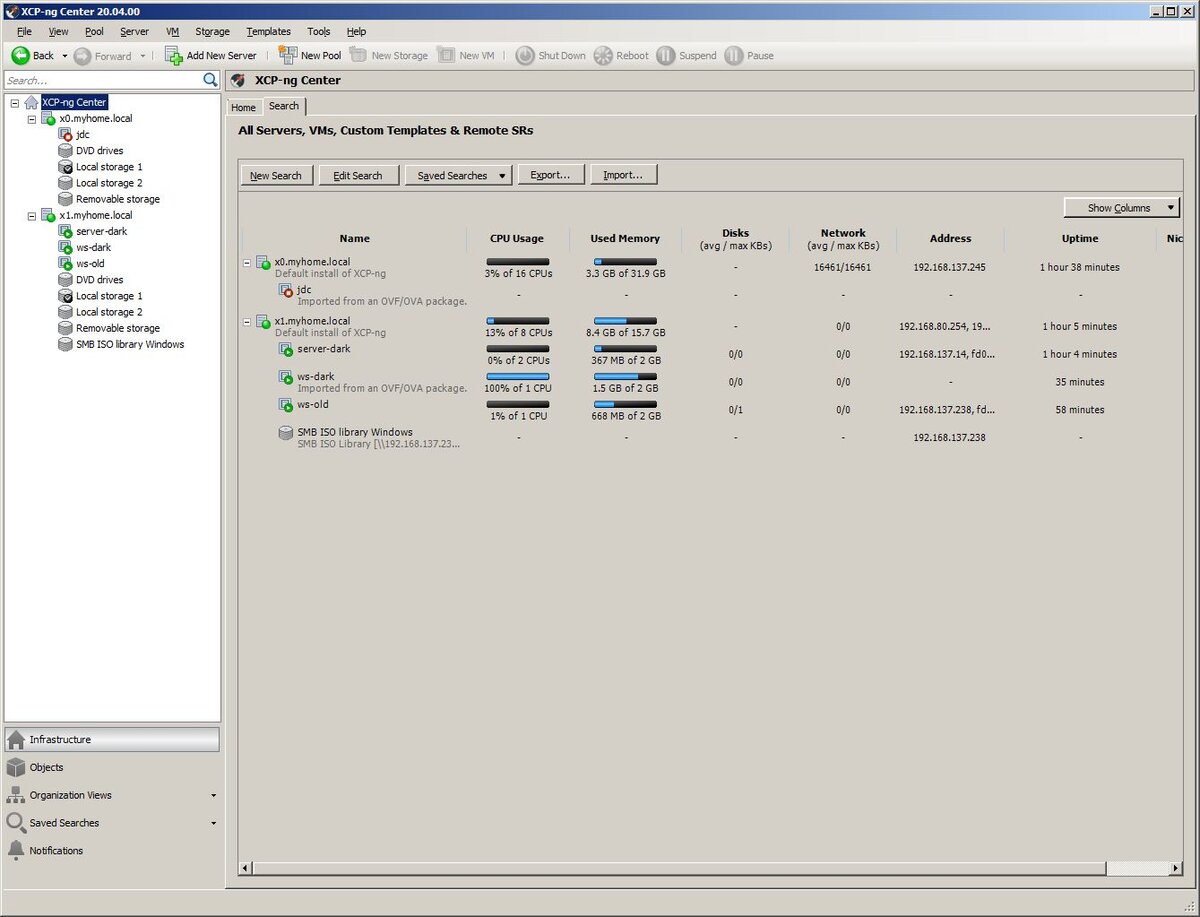Click the Suspend toolbar icon
Viewport: 1200px width, 917px height.
coord(666,55)
